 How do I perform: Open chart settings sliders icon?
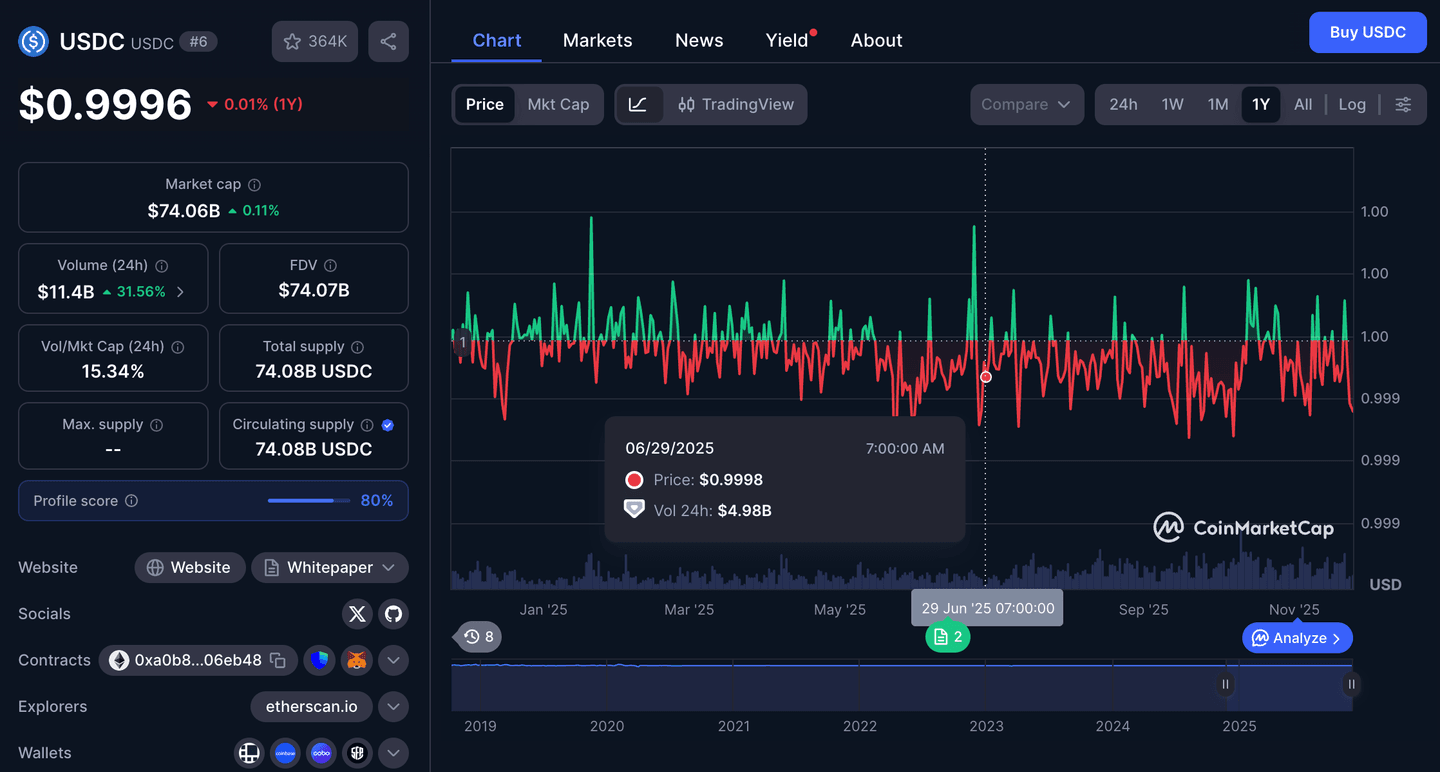click(x=1403, y=104)
